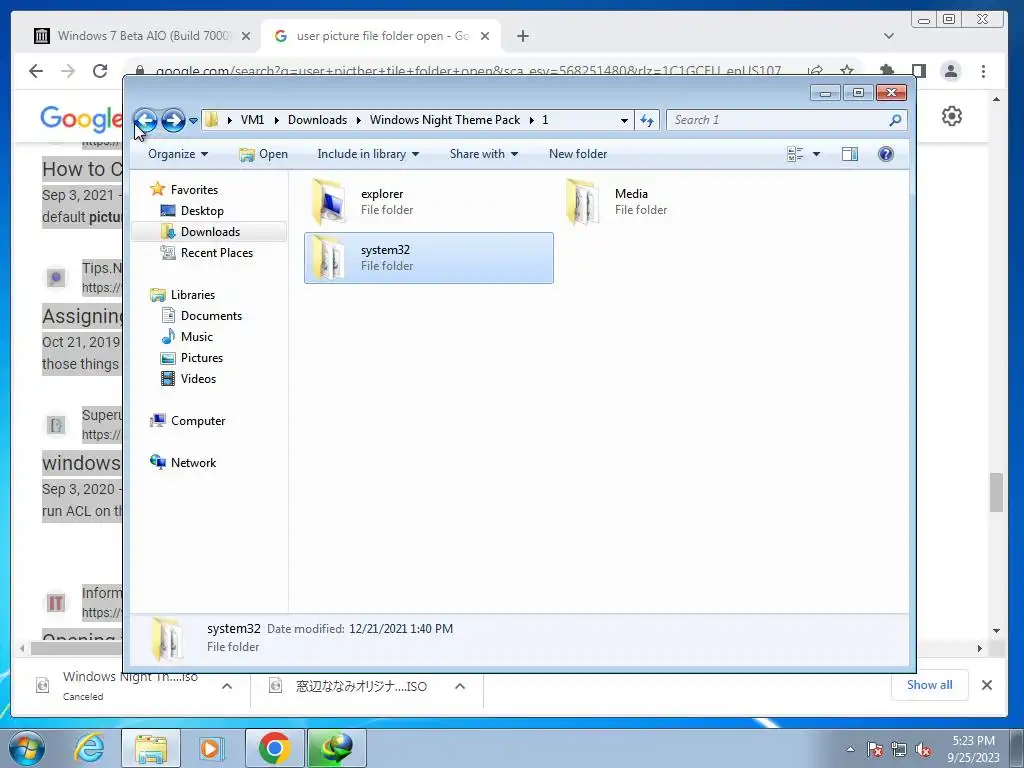Reload the Chrome page
Image resolution: width=1024 pixels, height=768 pixels.
pos(99,71)
